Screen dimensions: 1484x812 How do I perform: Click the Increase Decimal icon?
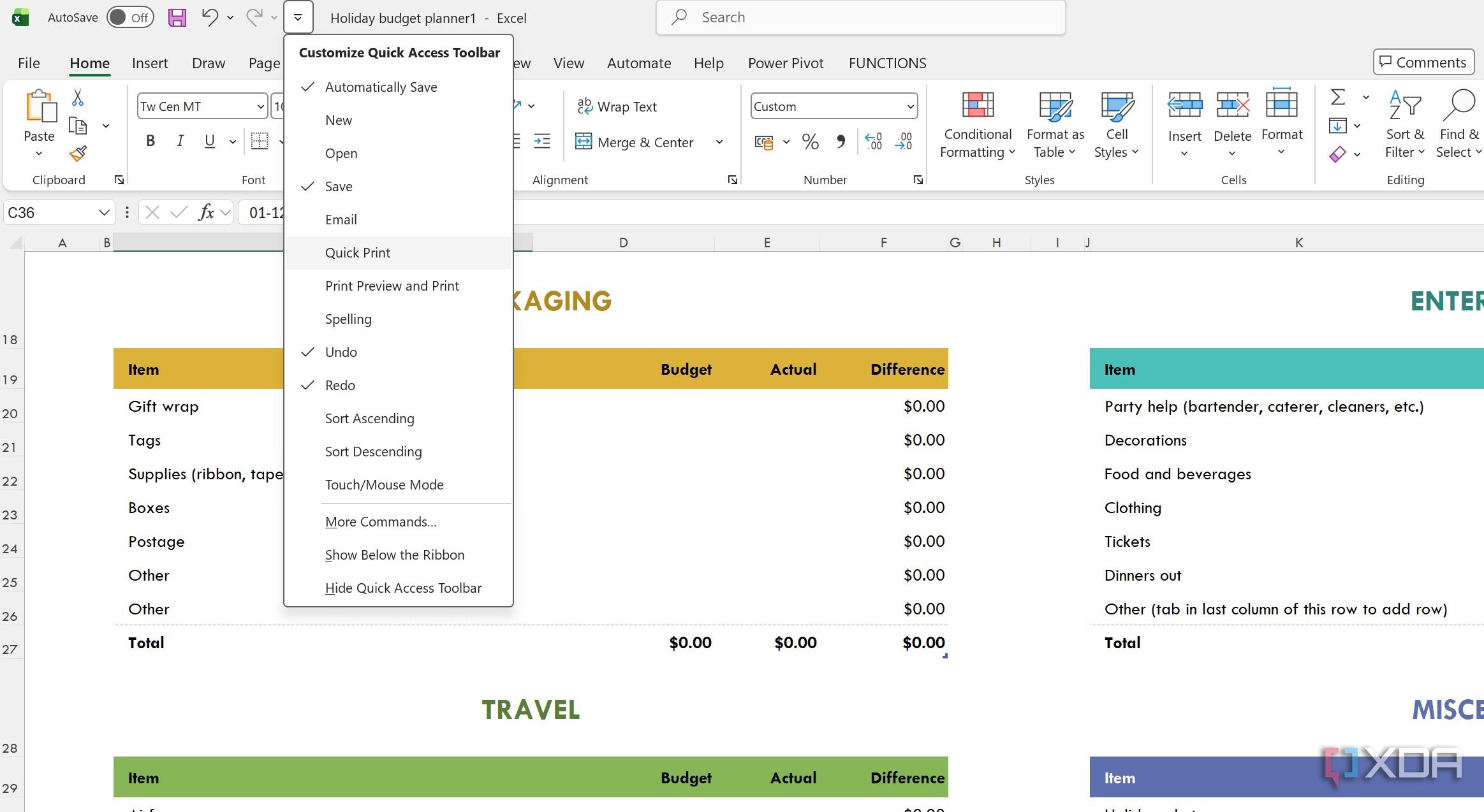[873, 141]
